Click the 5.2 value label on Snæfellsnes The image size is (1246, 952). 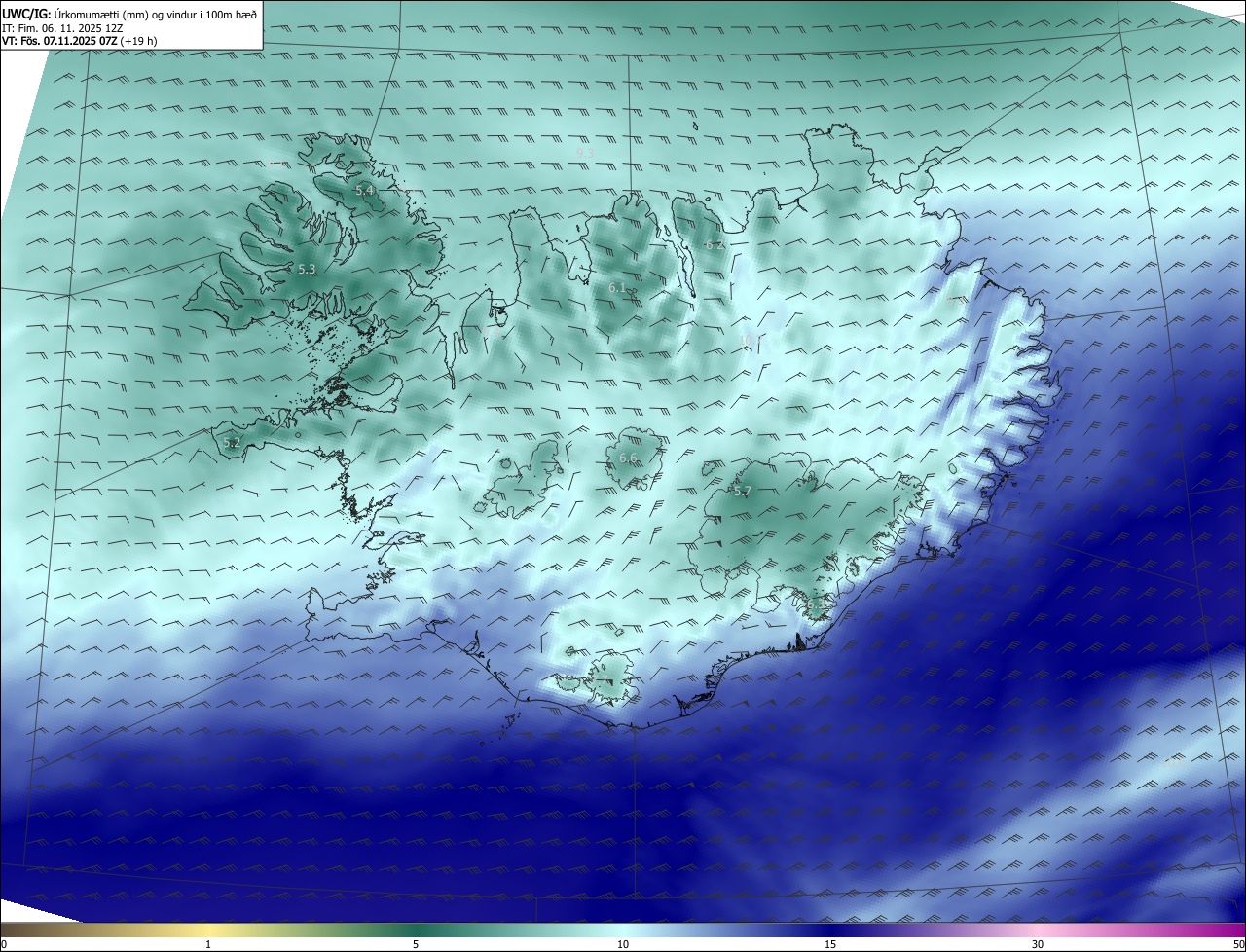(232, 442)
